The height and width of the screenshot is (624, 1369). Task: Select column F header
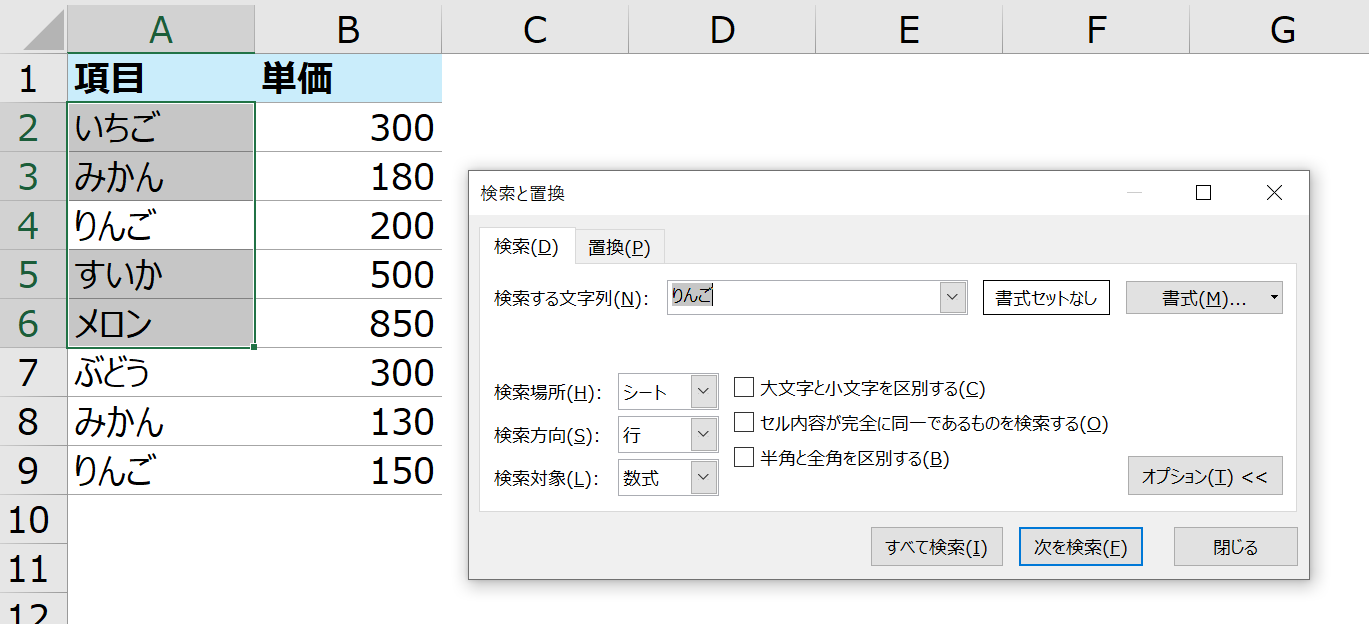tap(1096, 29)
